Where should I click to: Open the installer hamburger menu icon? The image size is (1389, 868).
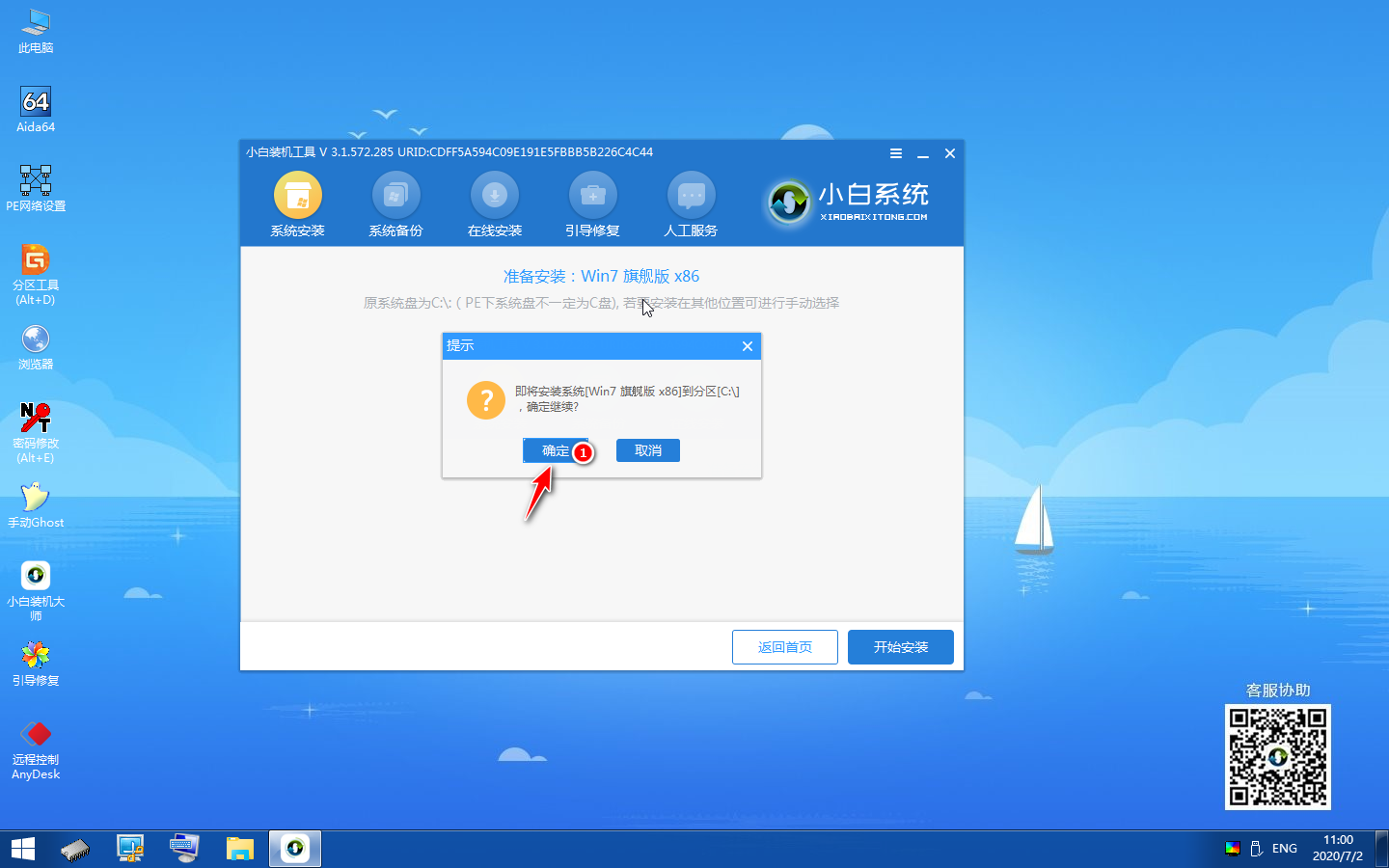point(896,153)
